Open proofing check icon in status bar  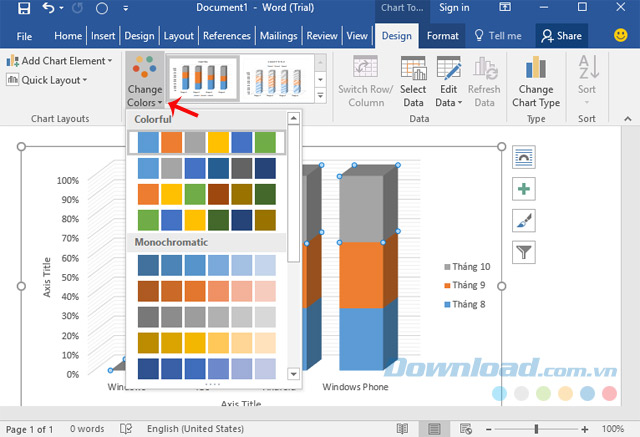click(x=126, y=429)
